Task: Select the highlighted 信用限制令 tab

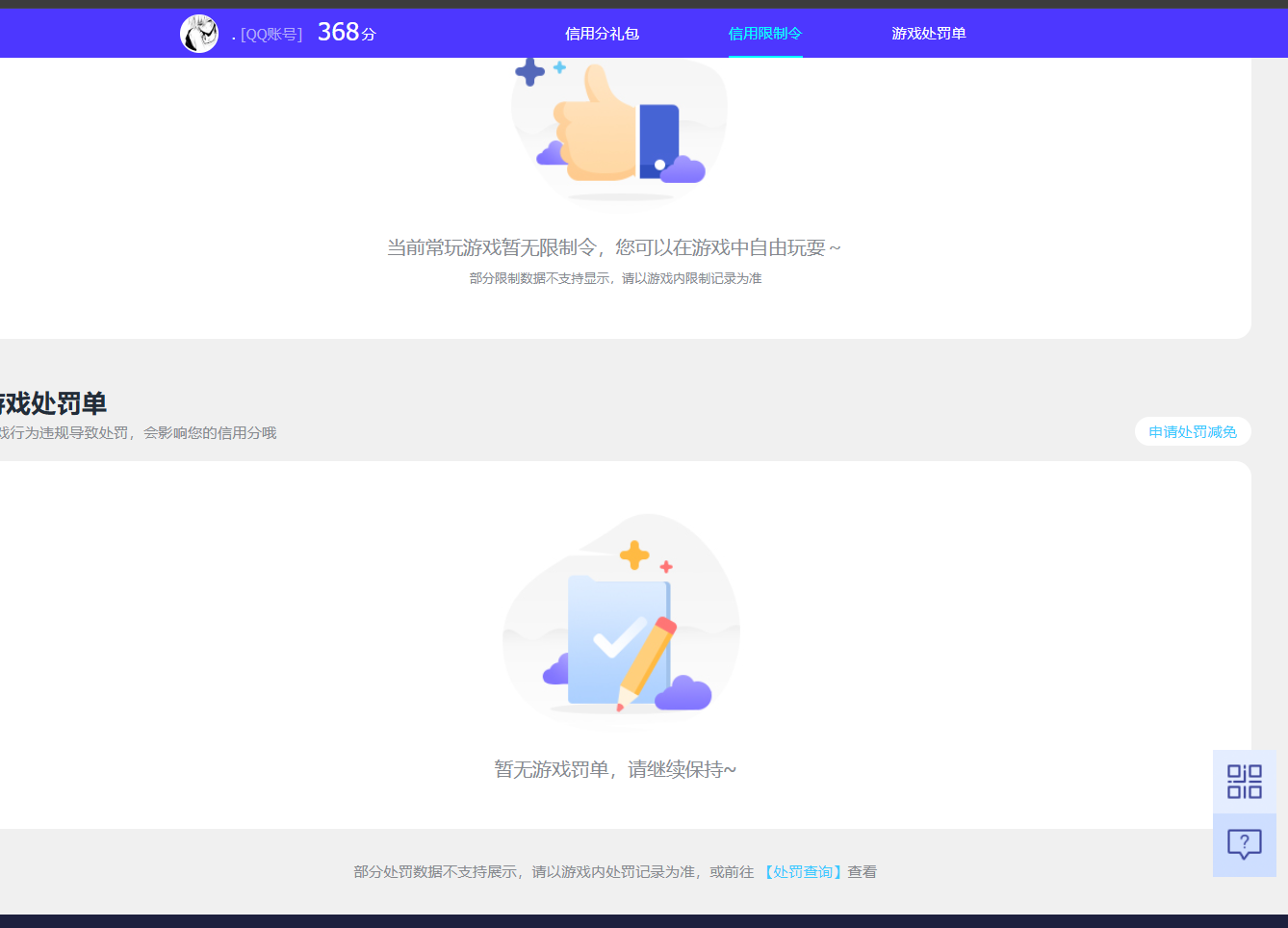Action: [765, 33]
